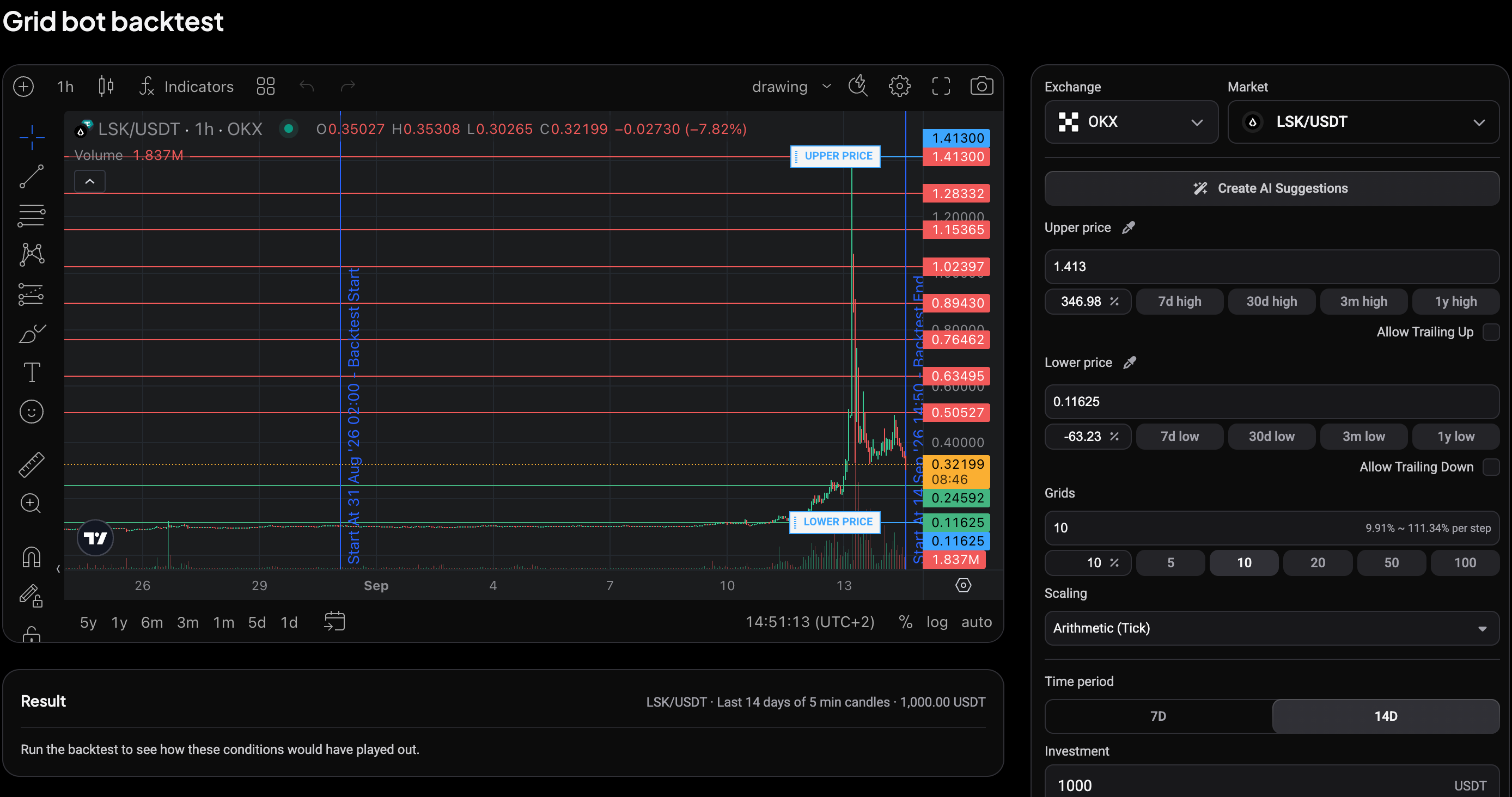This screenshot has width=1512, height=797.
Task: Open the Indicators dialog
Action: (186, 87)
